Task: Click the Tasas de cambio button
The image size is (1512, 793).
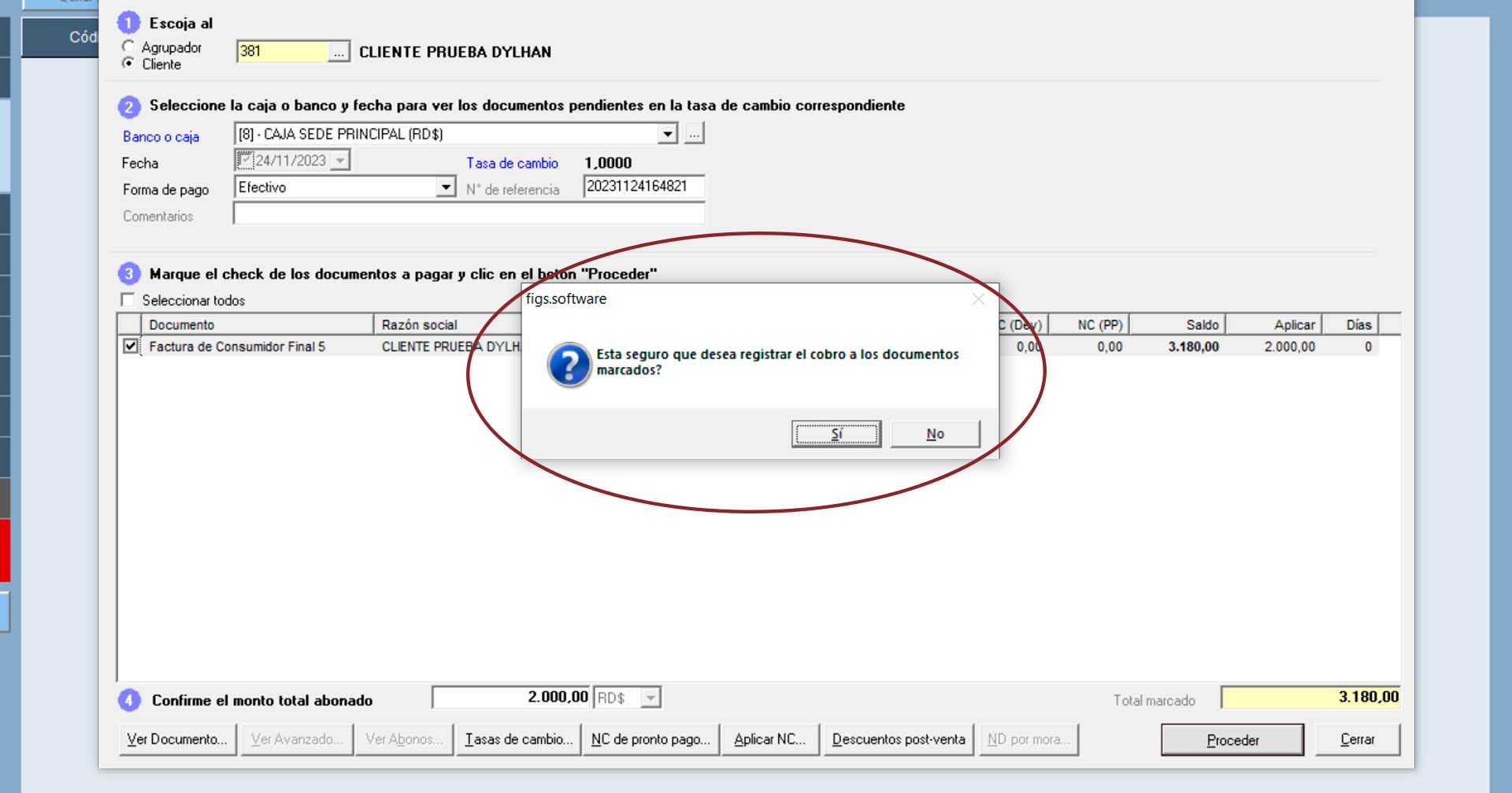Action: click(x=518, y=739)
